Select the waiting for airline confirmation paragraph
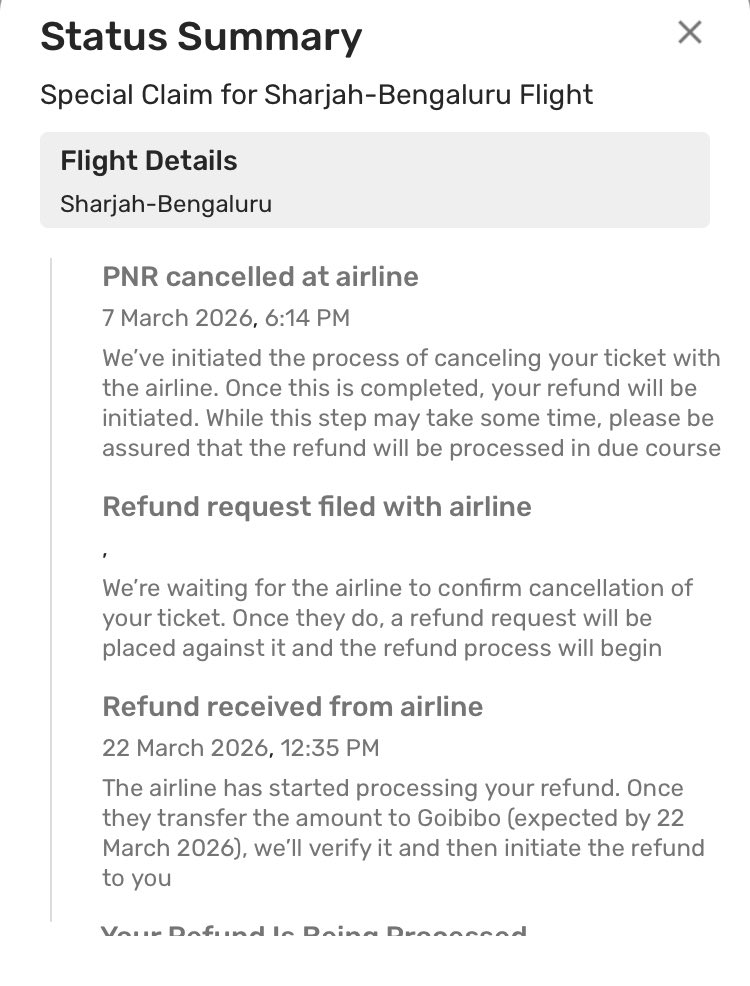Screen dimensions: 750x986 (396, 617)
